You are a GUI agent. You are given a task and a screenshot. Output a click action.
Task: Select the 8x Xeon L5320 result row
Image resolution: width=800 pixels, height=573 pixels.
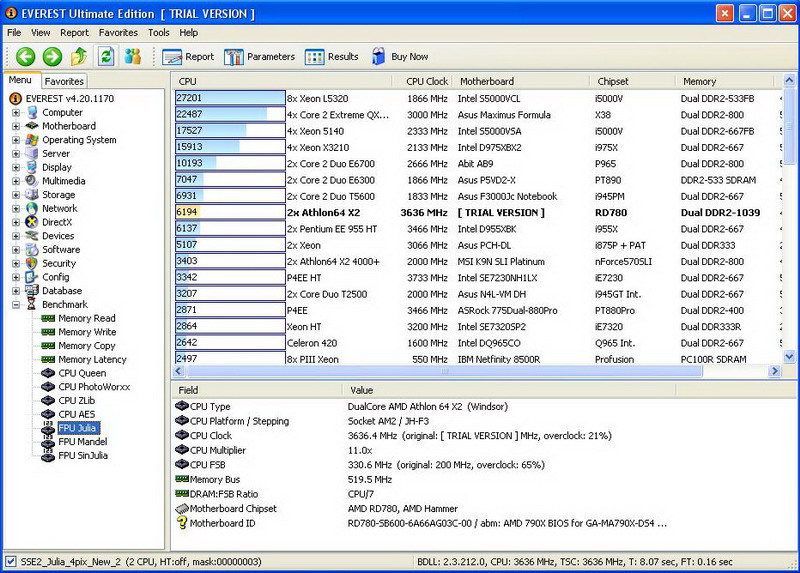pos(478,98)
